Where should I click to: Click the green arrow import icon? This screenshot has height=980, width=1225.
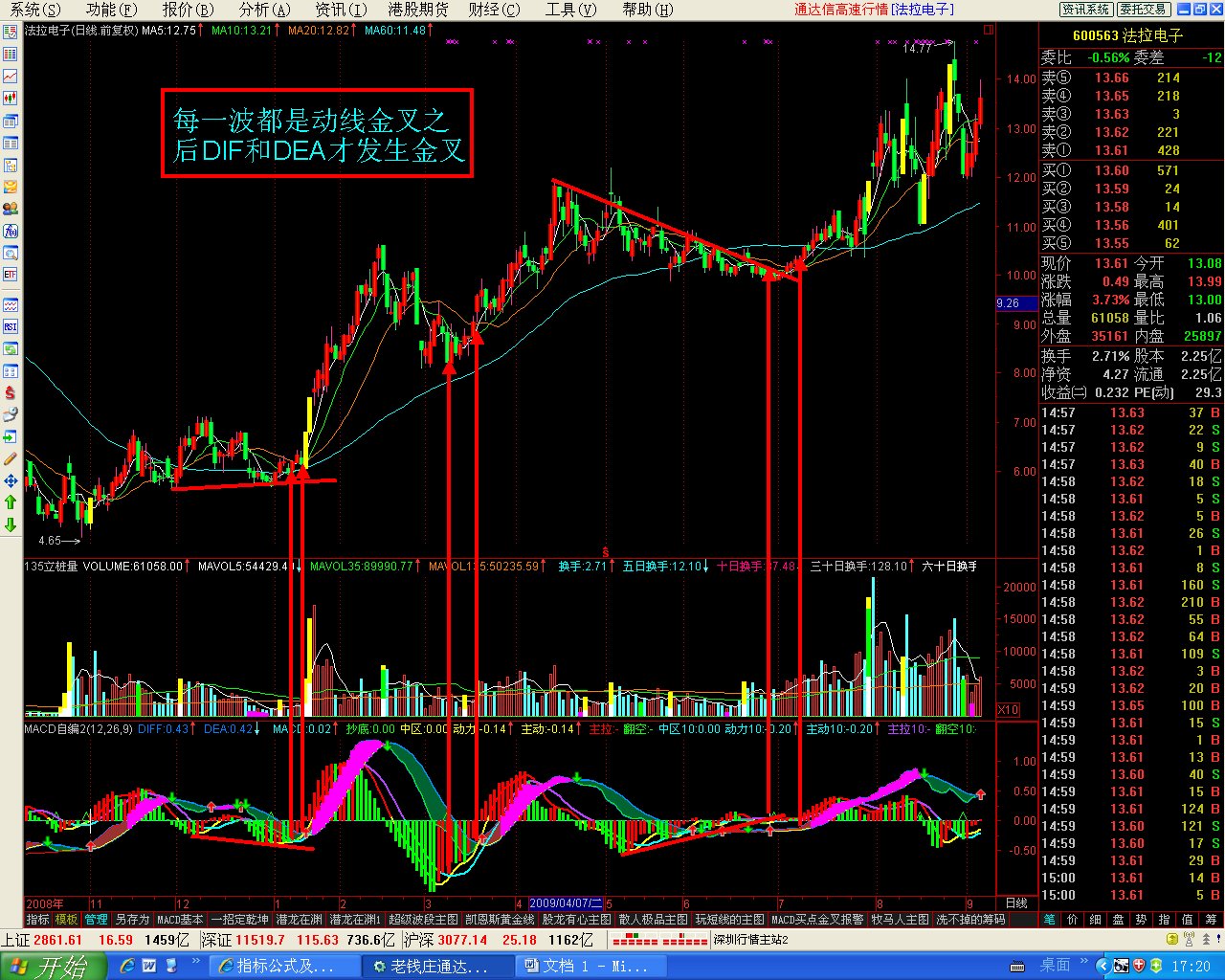(11, 437)
